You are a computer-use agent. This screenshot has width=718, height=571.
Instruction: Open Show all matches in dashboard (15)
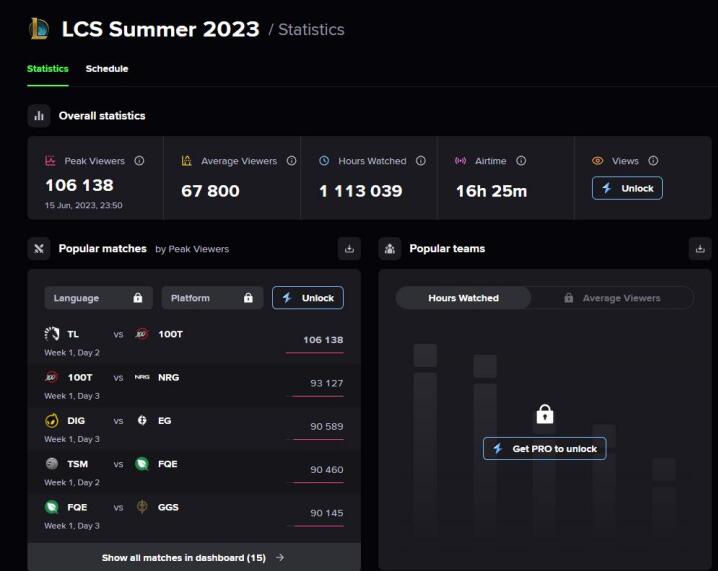click(194, 557)
